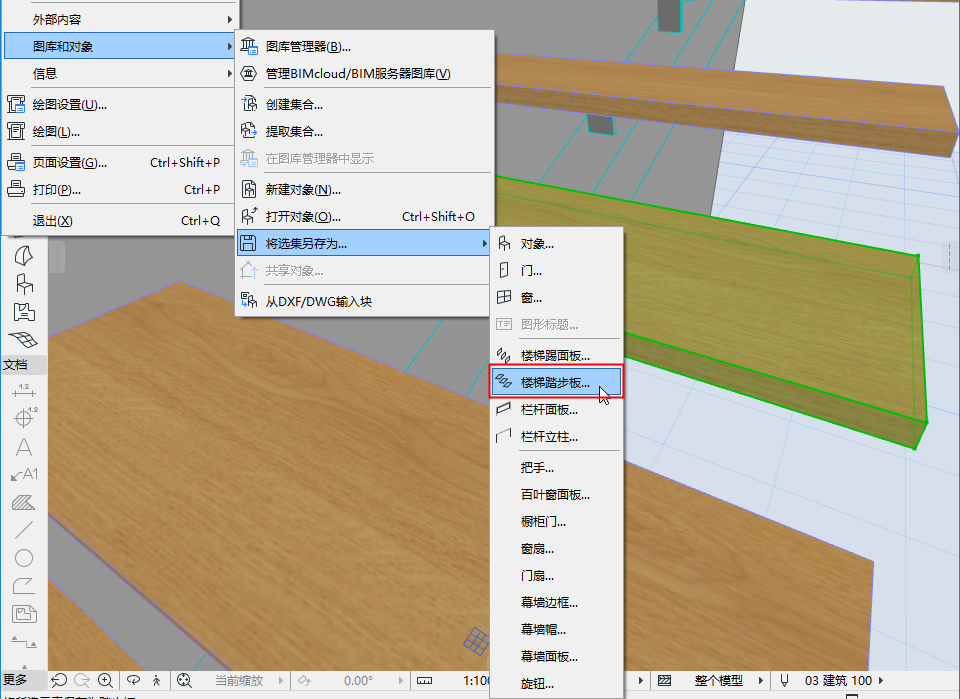Select the Line tool
960x699 pixels.
[x=24, y=530]
